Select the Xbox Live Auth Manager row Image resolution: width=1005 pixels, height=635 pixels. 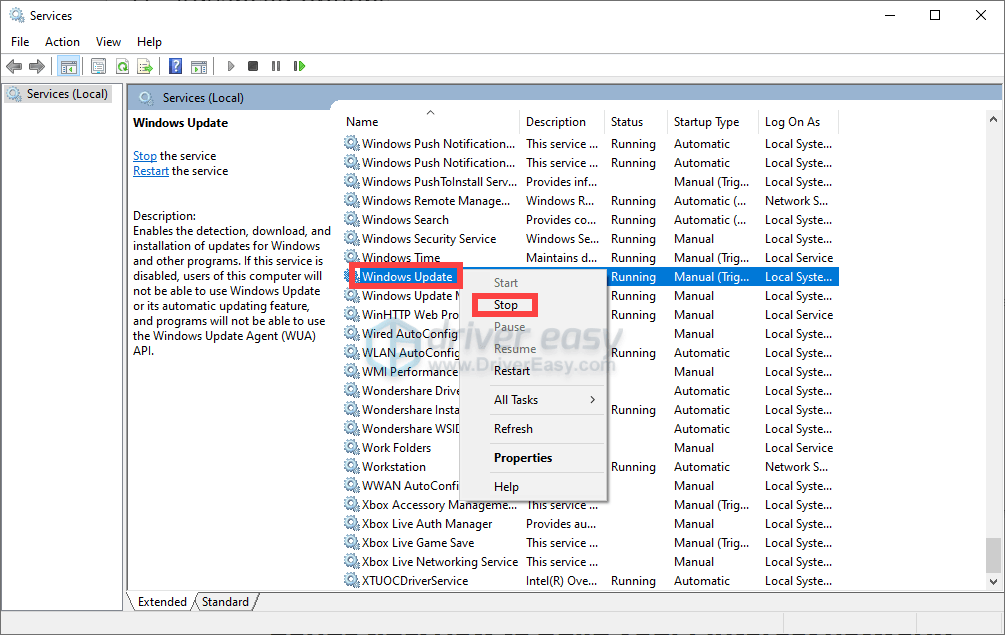pos(590,524)
